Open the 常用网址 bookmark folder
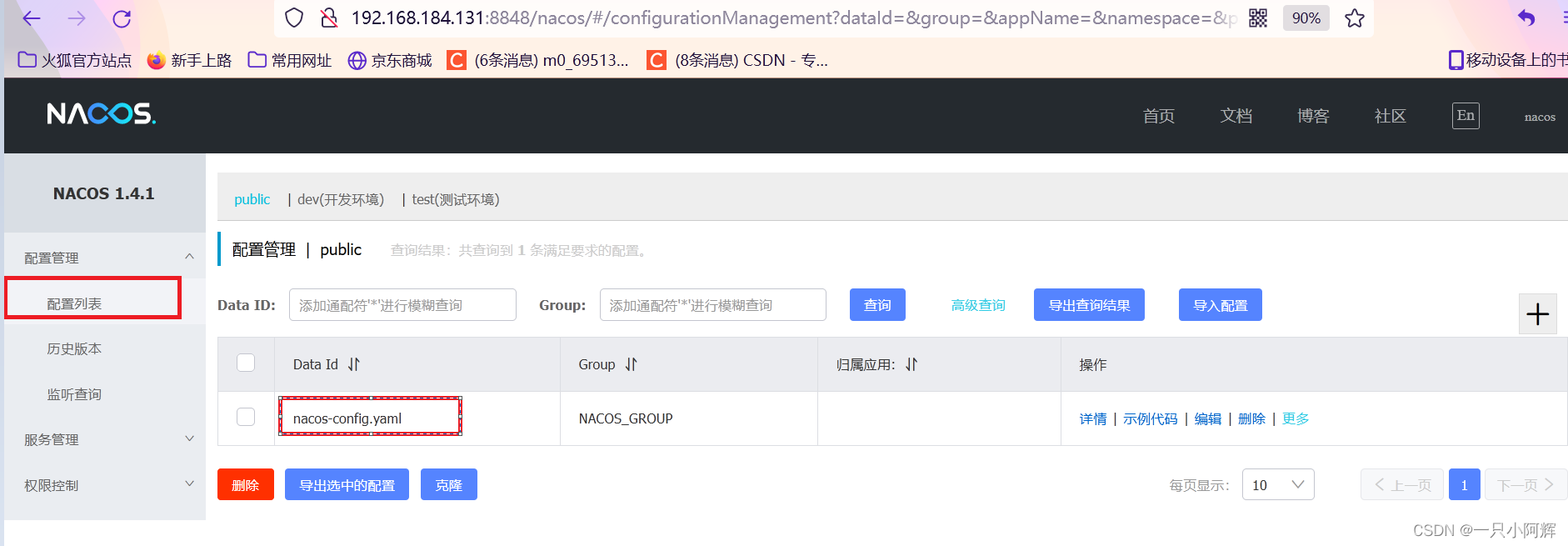 click(x=290, y=60)
